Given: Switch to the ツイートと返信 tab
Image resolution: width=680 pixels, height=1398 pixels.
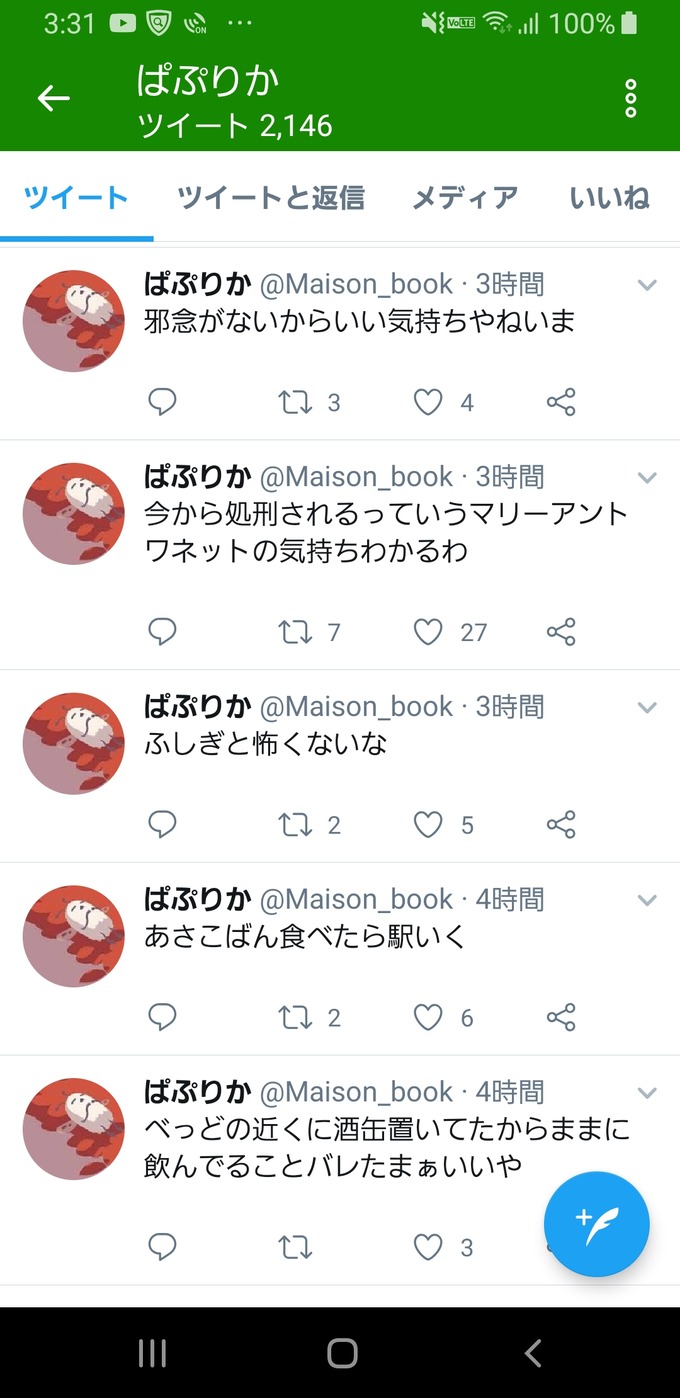Looking at the screenshot, I should (x=271, y=198).
